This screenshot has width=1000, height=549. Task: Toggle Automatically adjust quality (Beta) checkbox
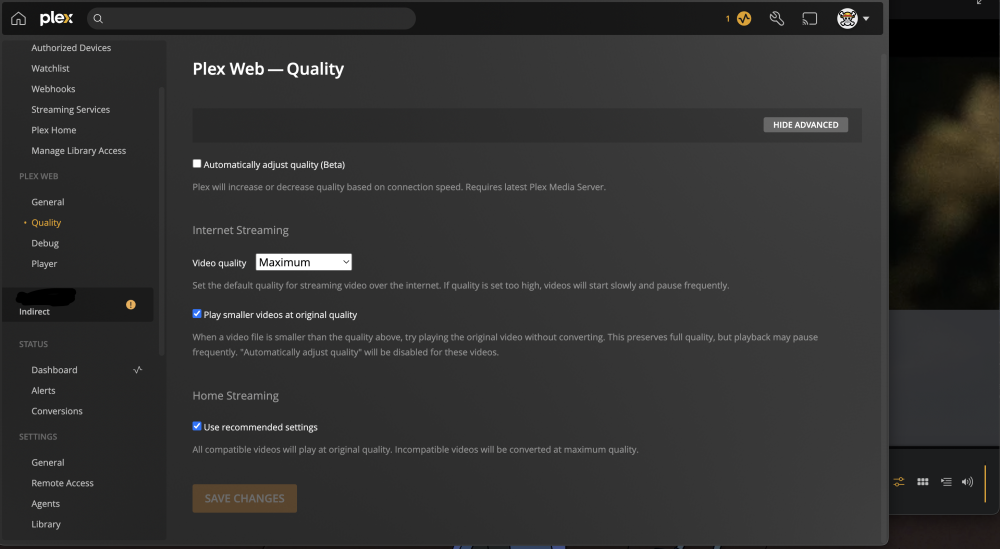click(197, 164)
